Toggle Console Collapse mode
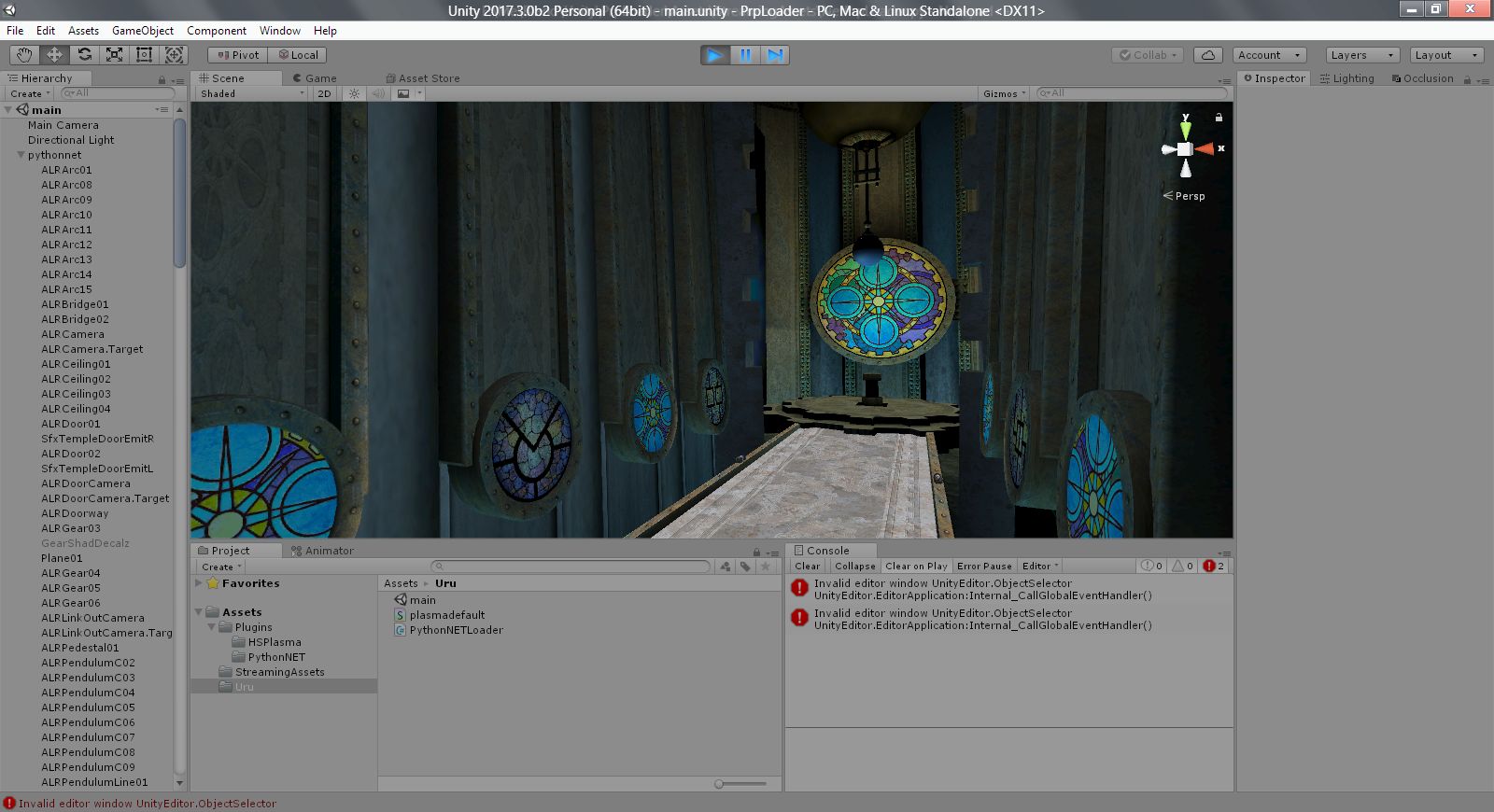This screenshot has width=1494, height=812. tap(855, 567)
